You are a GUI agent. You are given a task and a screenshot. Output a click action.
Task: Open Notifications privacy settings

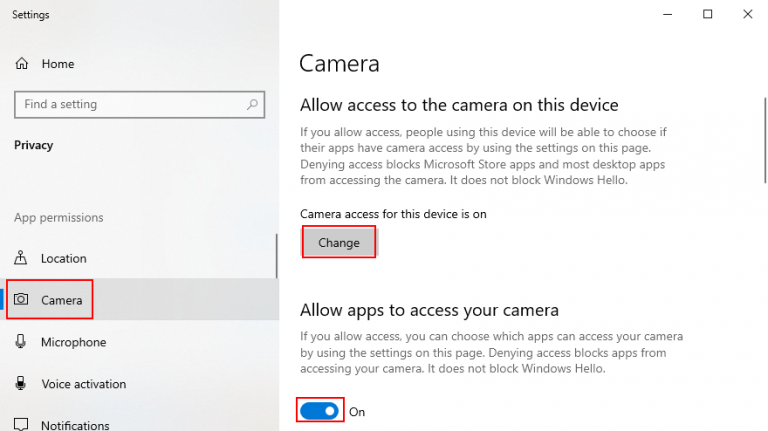click(75, 425)
